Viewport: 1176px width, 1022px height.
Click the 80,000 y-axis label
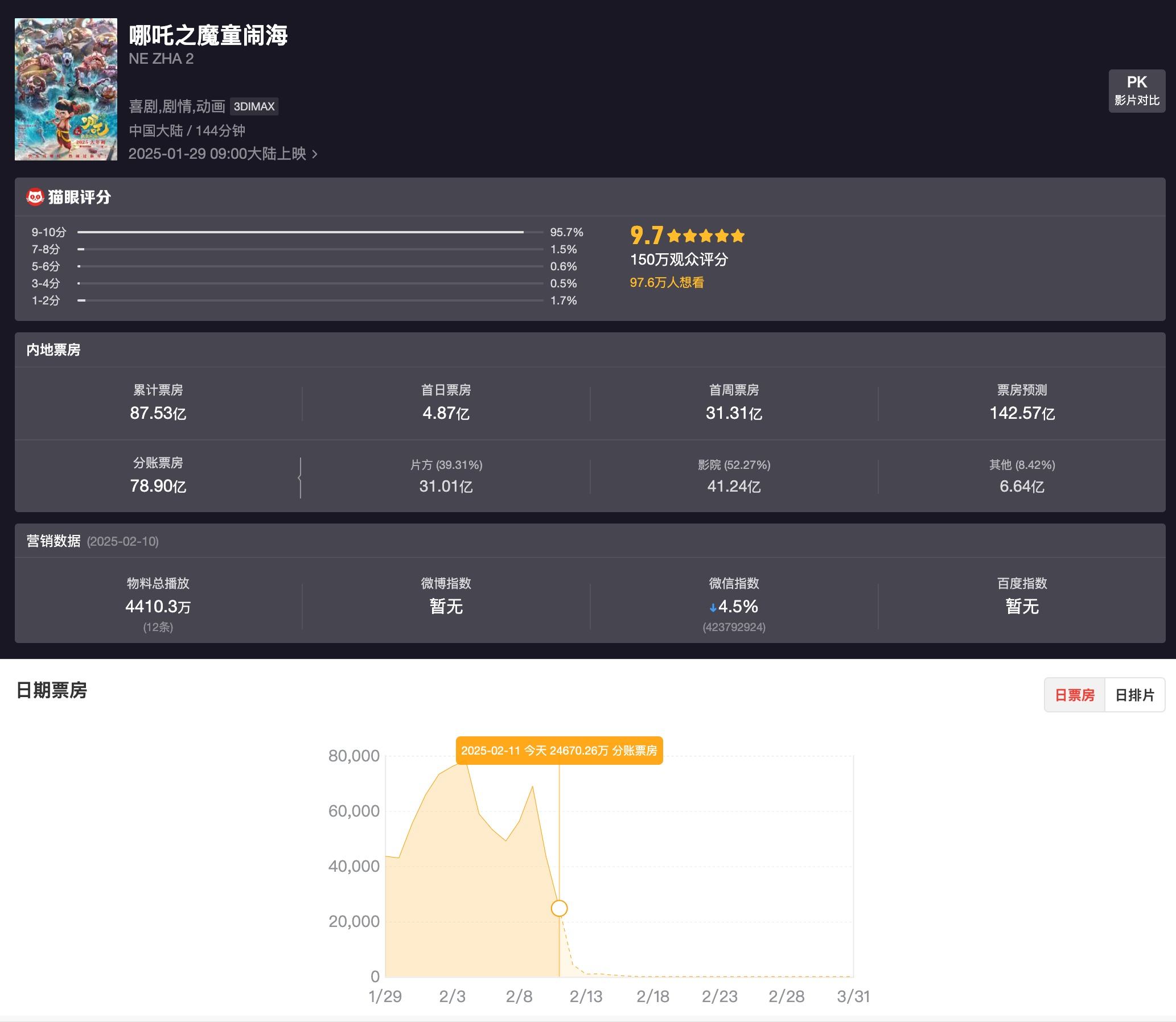(x=354, y=756)
